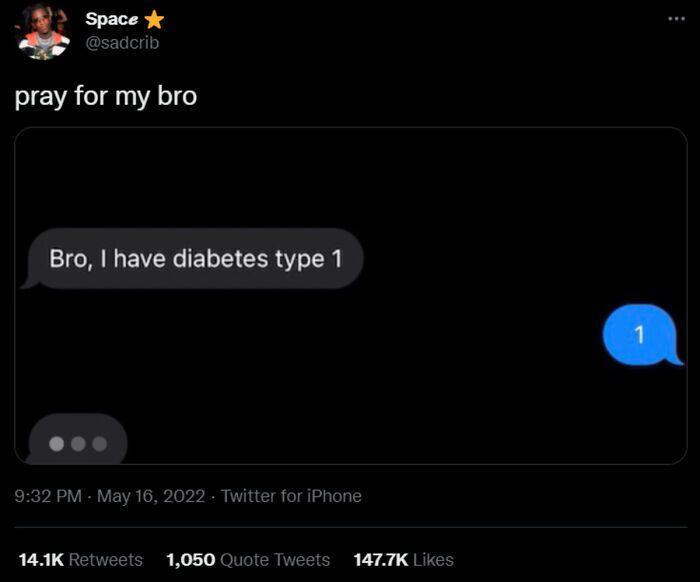
Task: View the 14.1K Retweets list
Action: 81,560
